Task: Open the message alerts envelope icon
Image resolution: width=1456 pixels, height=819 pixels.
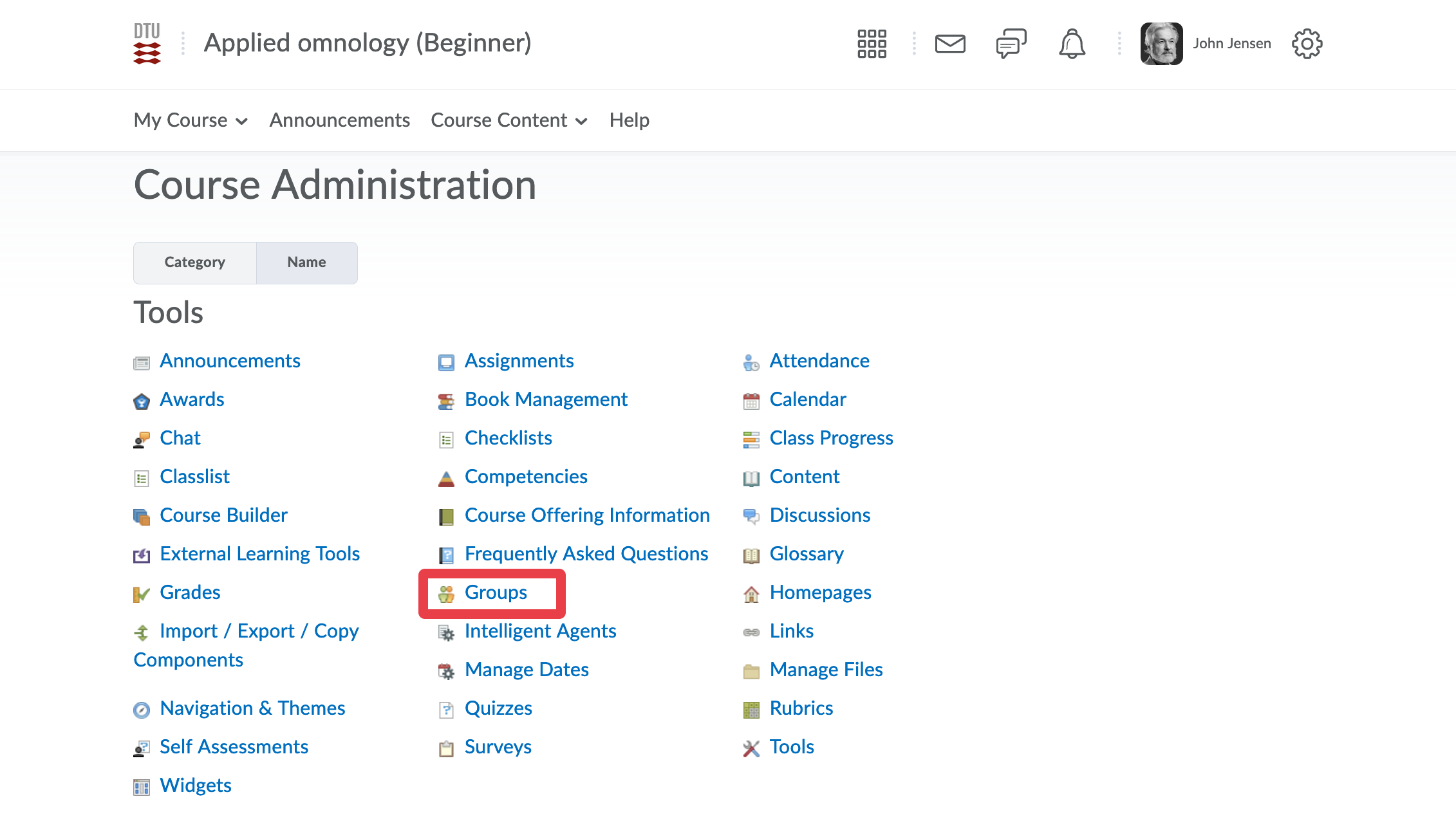Action: click(950, 44)
